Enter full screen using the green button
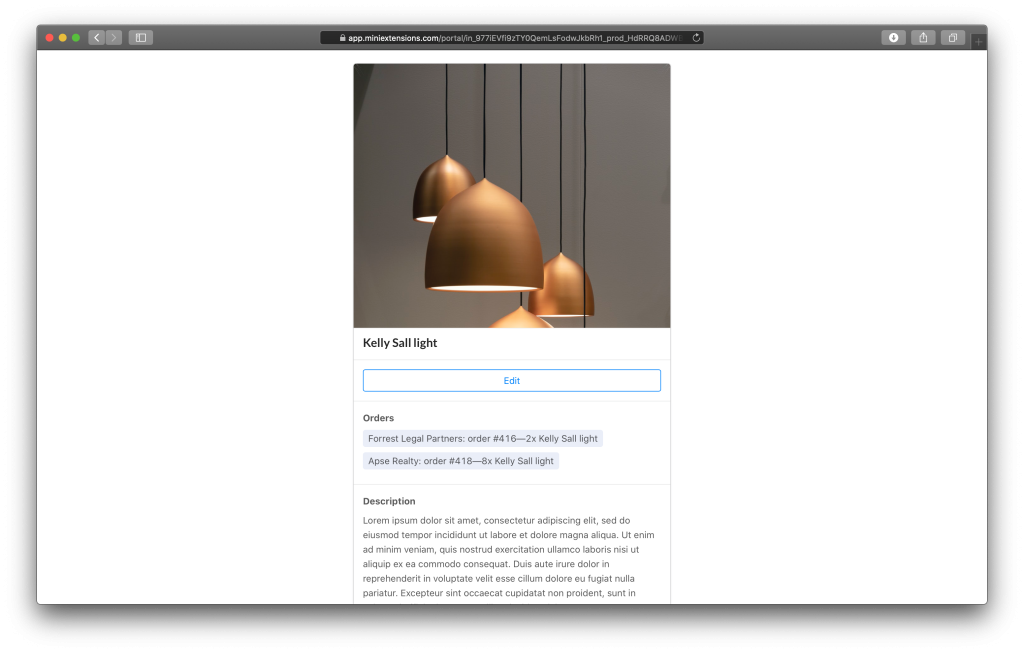Viewport: 1024px width, 653px height. (x=76, y=38)
